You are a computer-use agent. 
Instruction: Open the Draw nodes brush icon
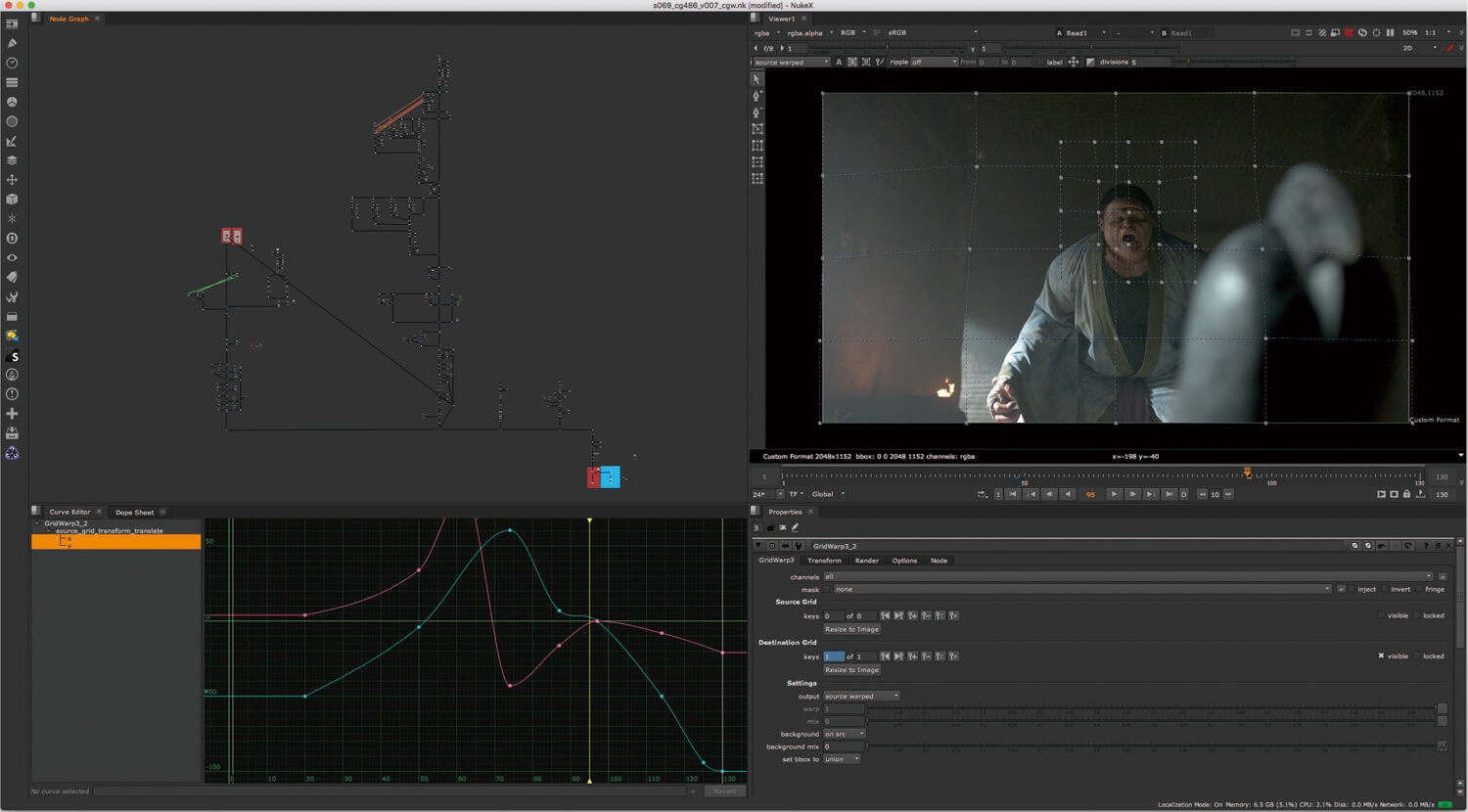[x=12, y=43]
